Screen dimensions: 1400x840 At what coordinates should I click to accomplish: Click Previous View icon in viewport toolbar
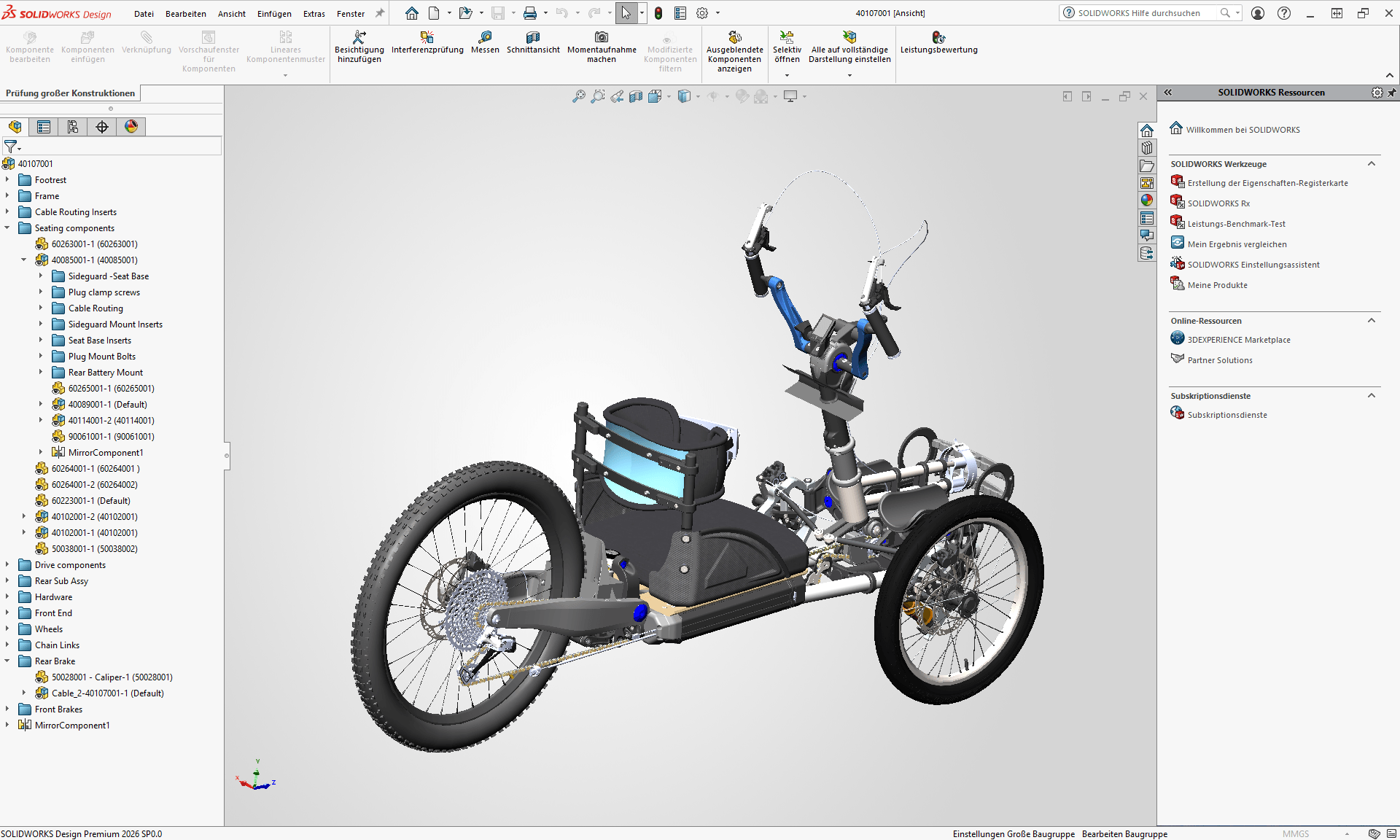pos(617,96)
